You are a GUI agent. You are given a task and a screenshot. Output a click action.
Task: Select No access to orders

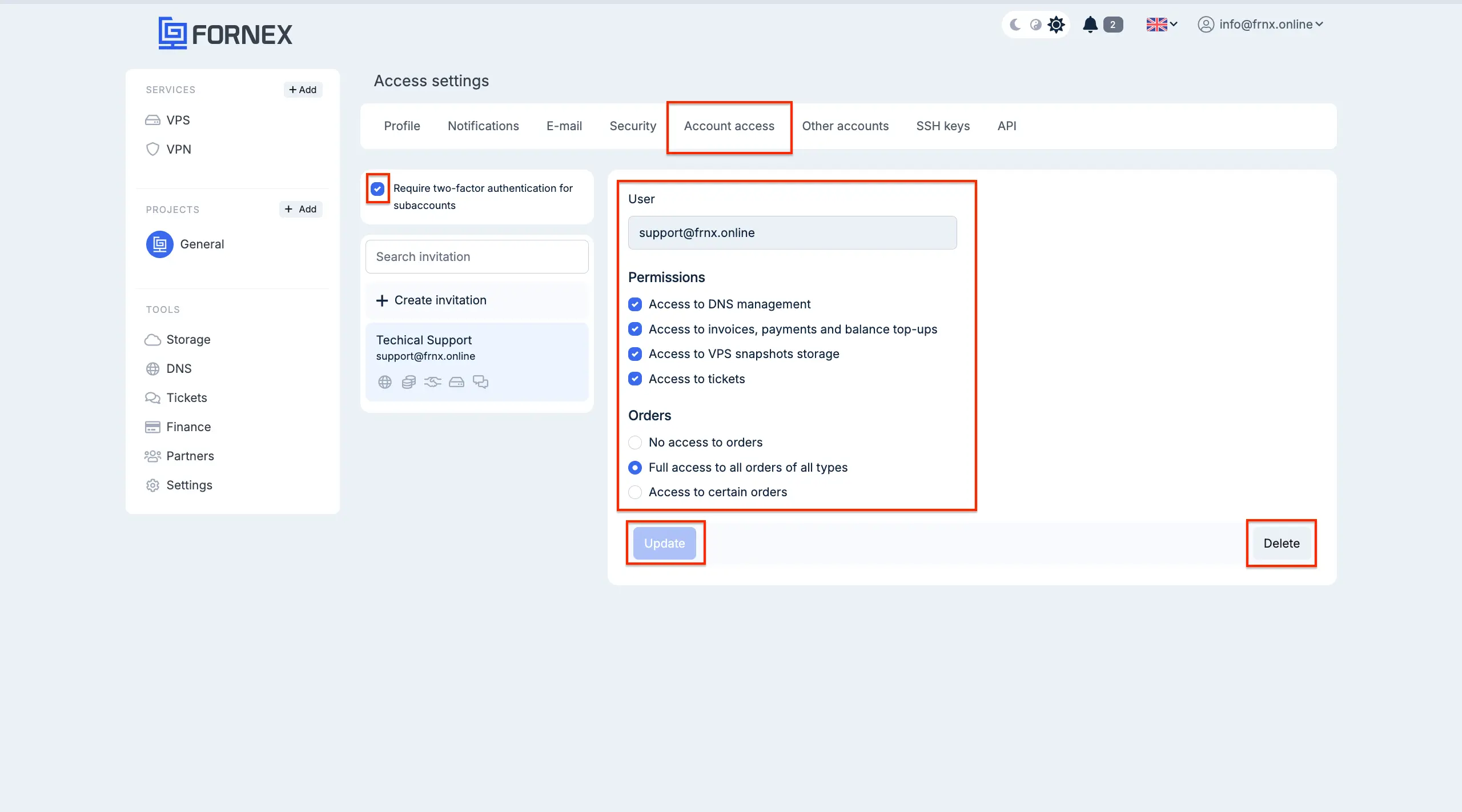(x=635, y=443)
